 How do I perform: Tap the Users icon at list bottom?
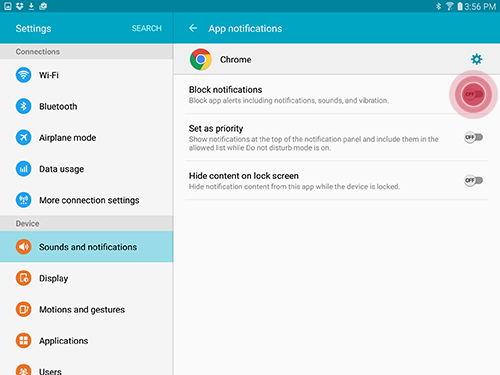pyautogui.click(x=23, y=369)
